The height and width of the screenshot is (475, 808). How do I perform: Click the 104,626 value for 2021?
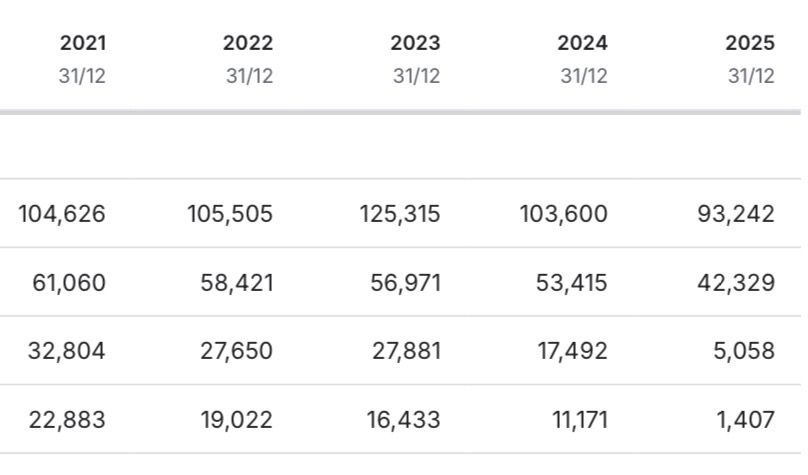pos(62,214)
